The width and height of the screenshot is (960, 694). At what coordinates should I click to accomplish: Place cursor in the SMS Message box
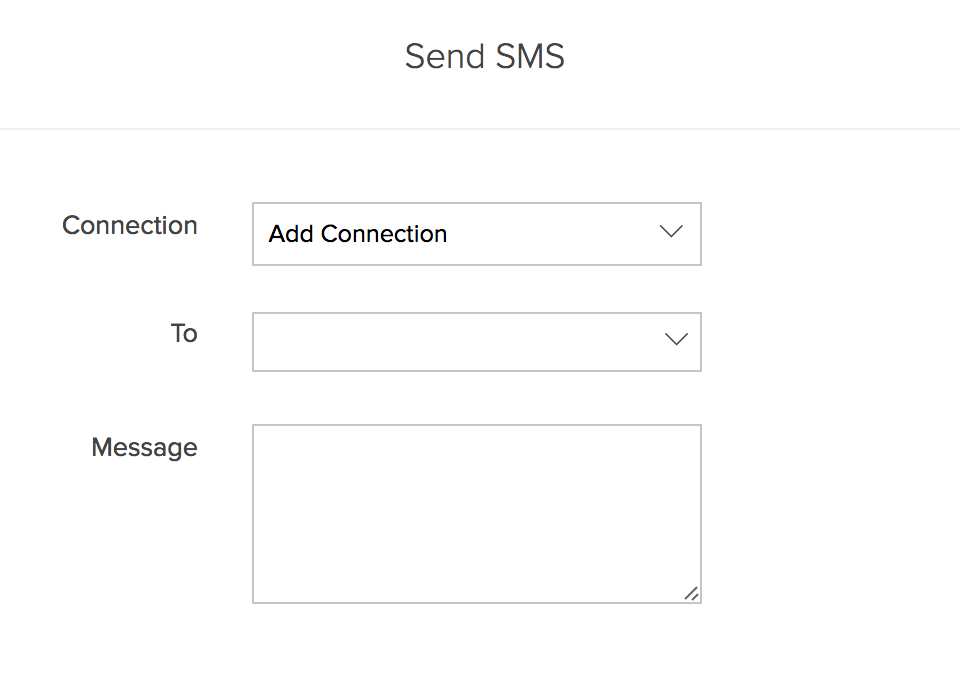pos(476,513)
